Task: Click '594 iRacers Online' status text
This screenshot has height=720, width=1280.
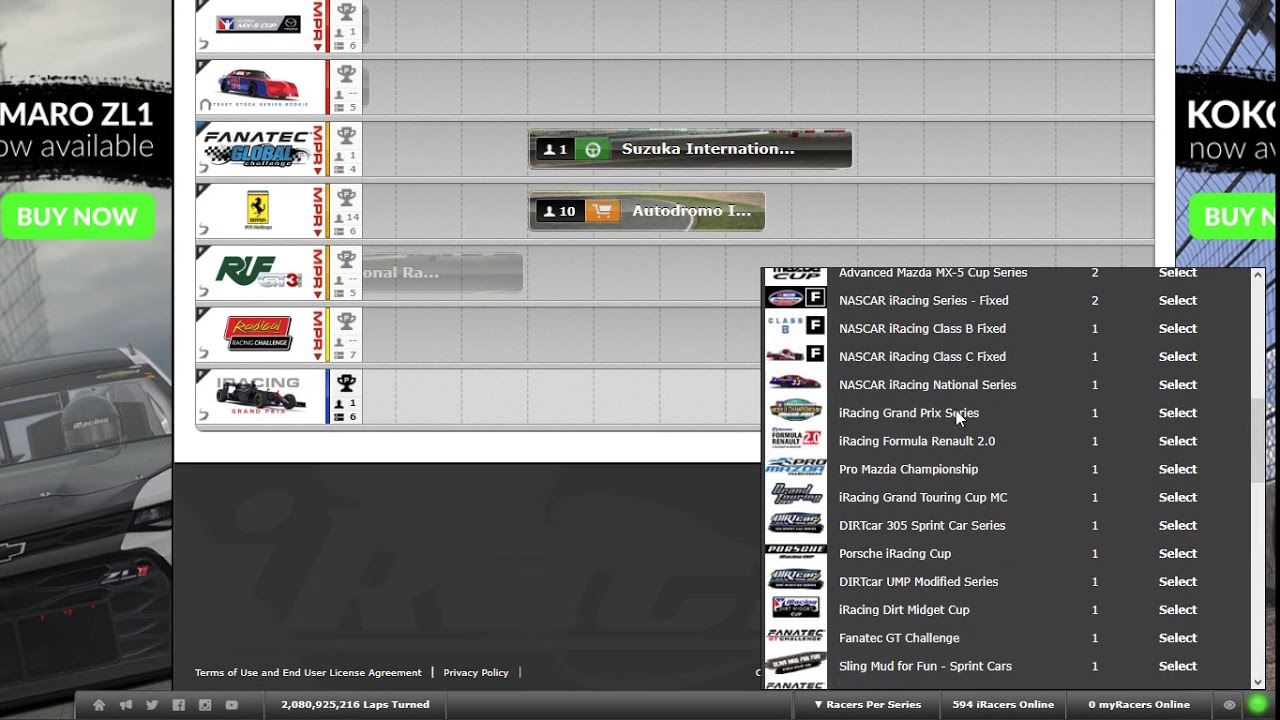Action: 1003,705
